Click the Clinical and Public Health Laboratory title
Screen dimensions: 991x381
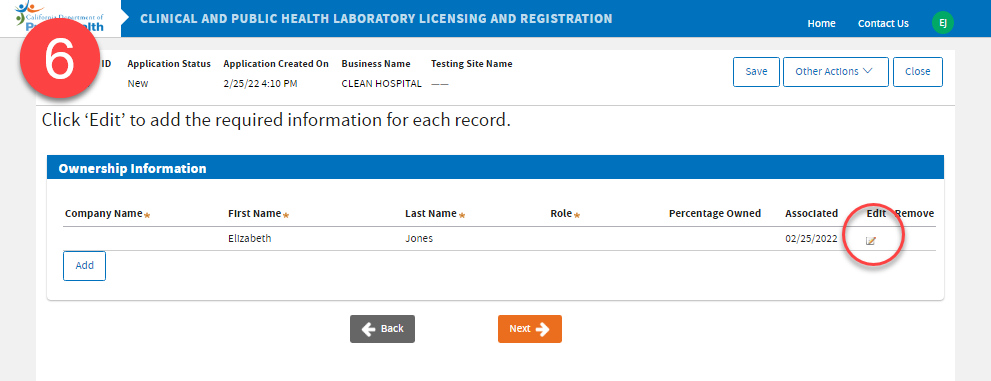(376, 19)
